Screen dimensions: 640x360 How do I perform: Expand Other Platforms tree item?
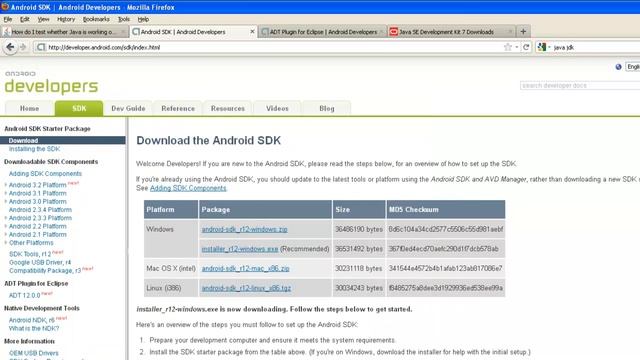tap(6, 242)
